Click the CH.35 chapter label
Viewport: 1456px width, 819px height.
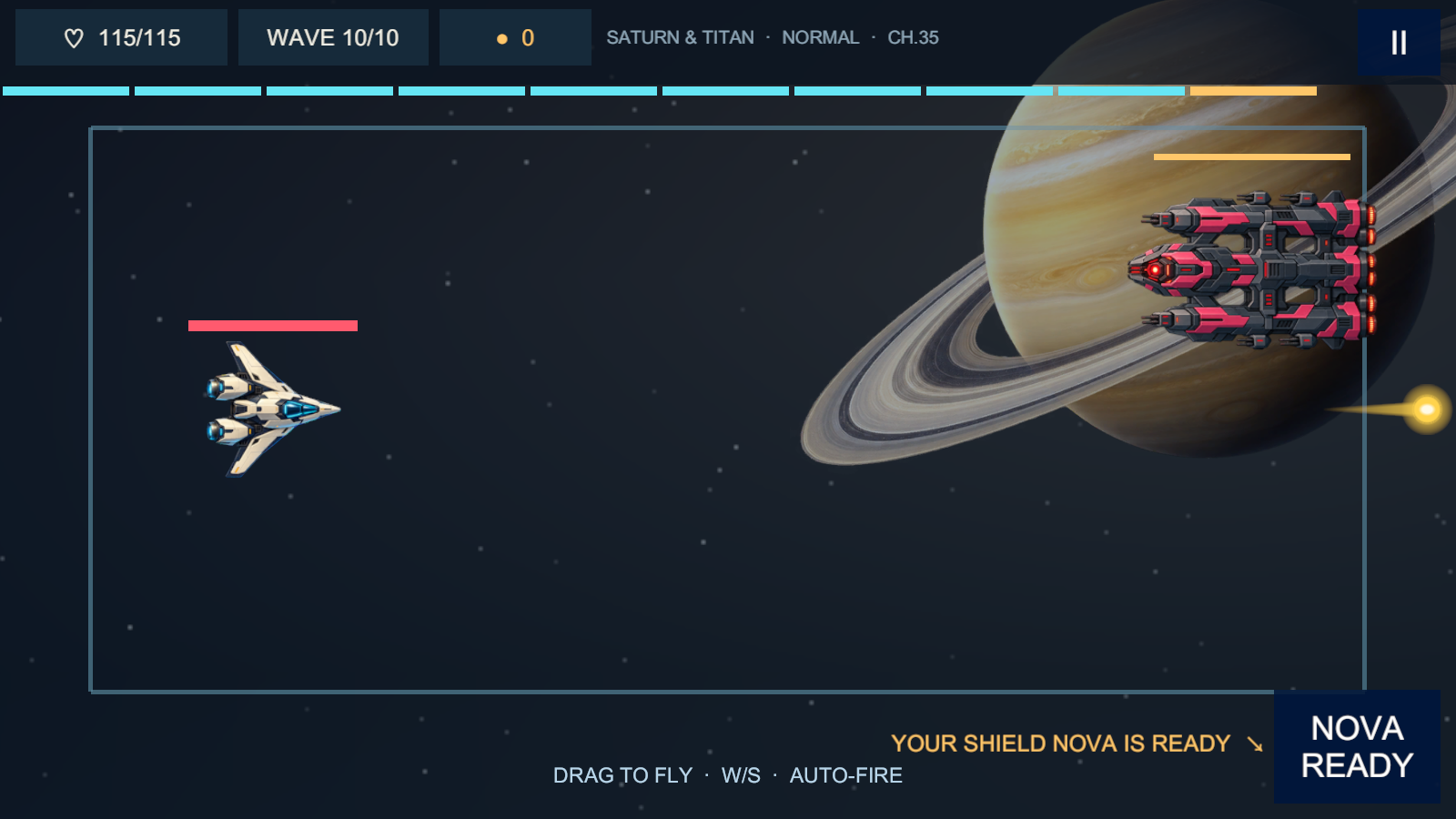tap(913, 37)
